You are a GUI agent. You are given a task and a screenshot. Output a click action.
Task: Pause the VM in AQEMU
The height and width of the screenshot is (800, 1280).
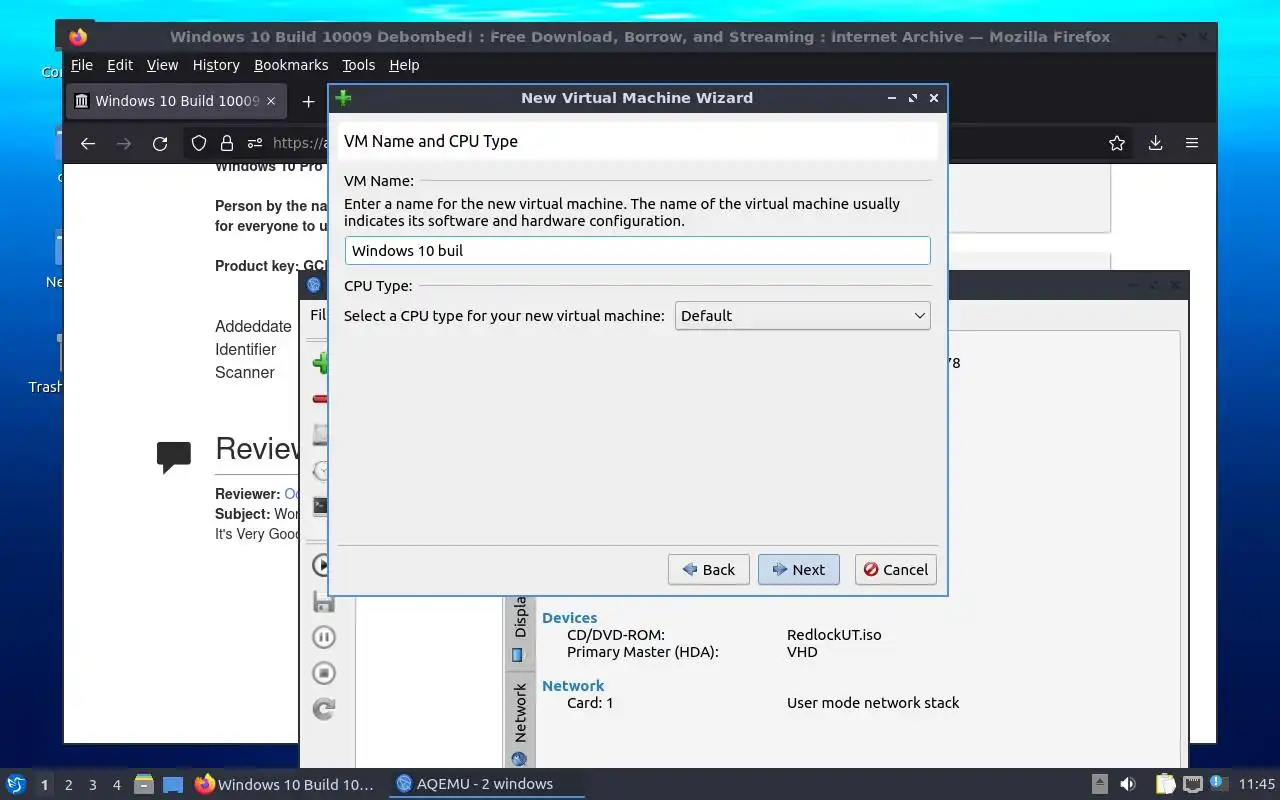pyautogui.click(x=323, y=637)
